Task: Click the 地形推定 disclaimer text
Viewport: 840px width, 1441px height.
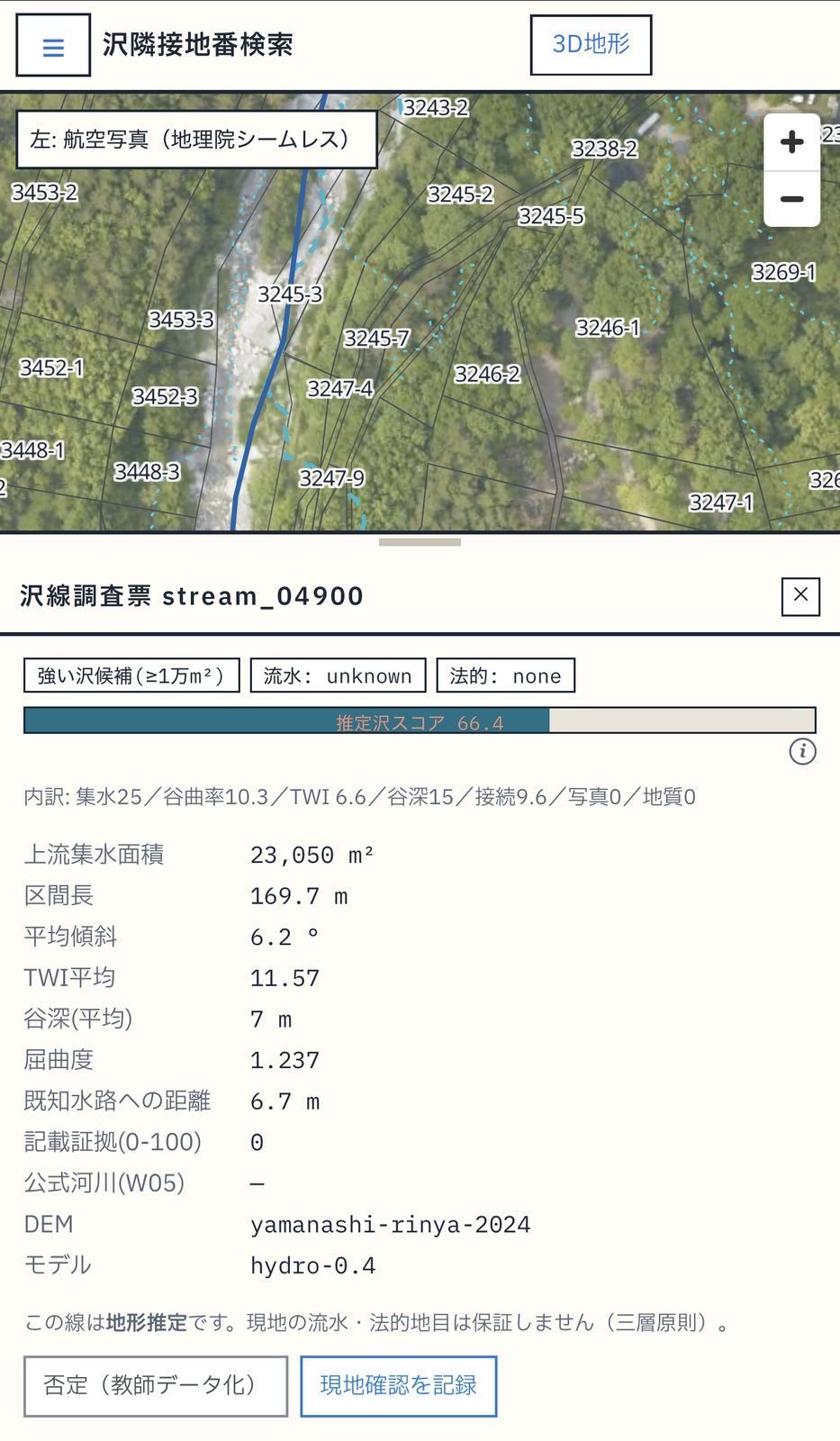Action: [146, 1322]
